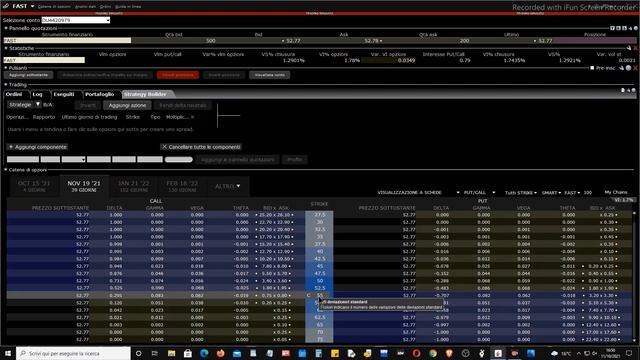The height and width of the screenshot is (360, 640).
Task: Click the first square icon in the Pannello quotazioni header
Action: (612, 28)
